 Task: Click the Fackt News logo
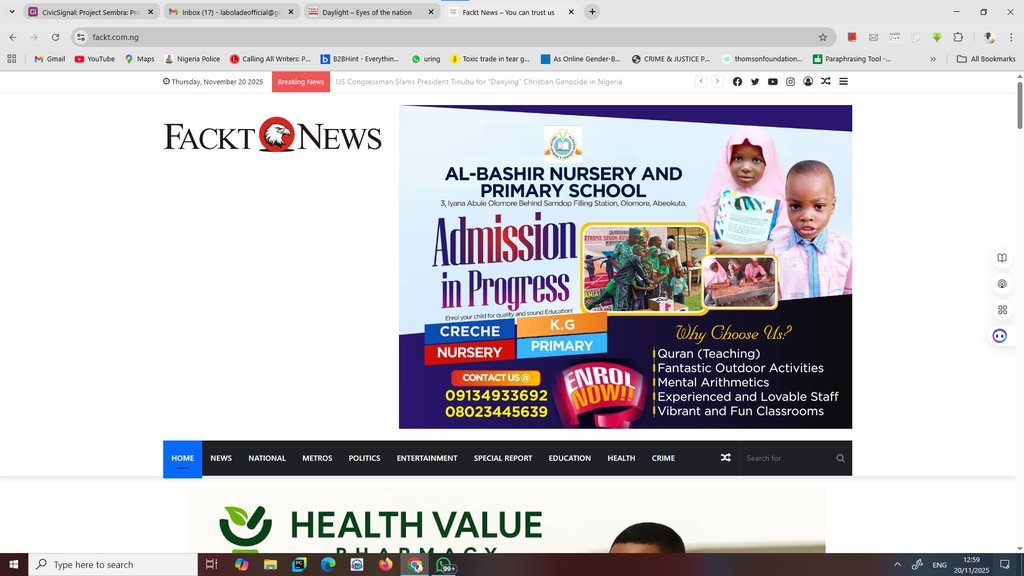(272, 135)
